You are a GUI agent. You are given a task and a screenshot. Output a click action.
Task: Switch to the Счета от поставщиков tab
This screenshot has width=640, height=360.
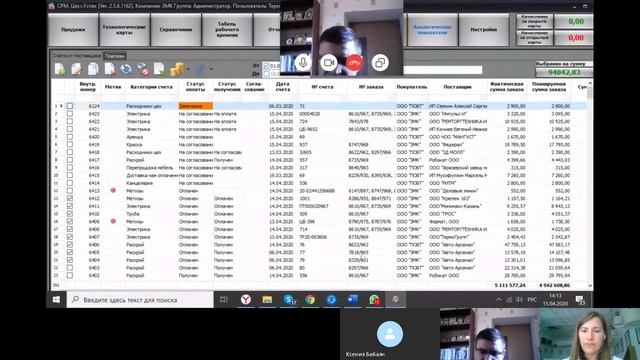point(77,56)
